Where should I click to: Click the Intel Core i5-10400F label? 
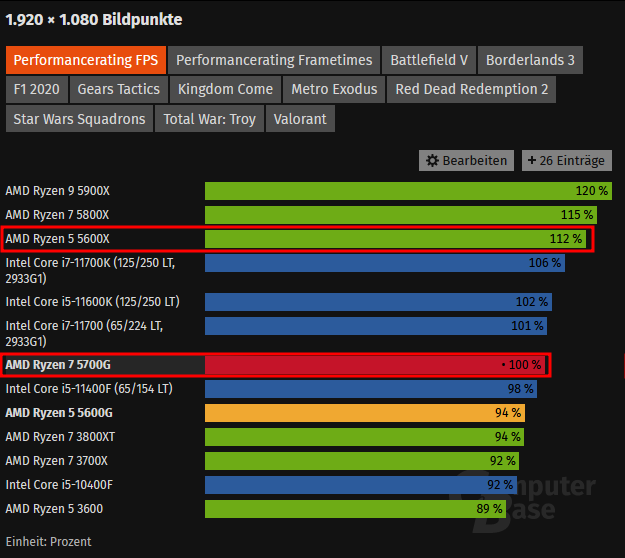pos(59,485)
